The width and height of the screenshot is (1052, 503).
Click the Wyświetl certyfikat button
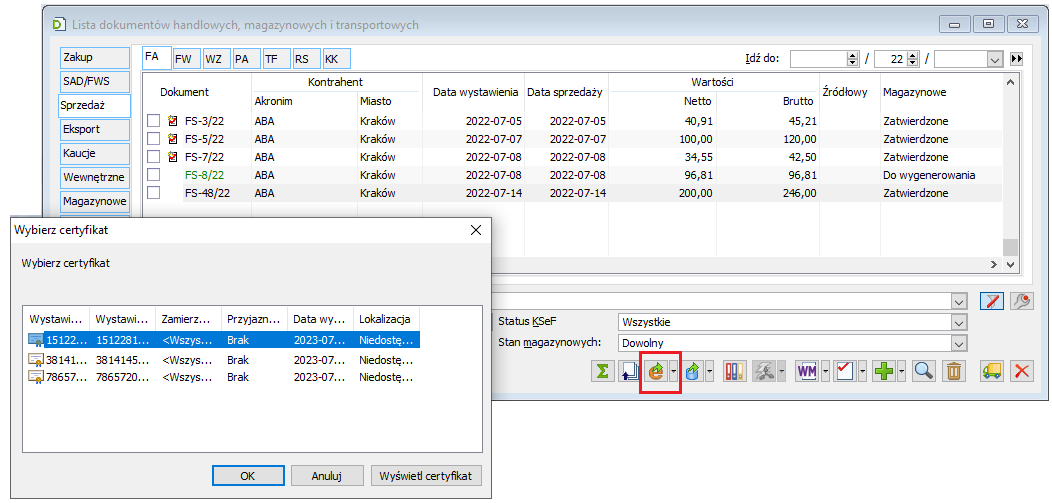(x=426, y=476)
